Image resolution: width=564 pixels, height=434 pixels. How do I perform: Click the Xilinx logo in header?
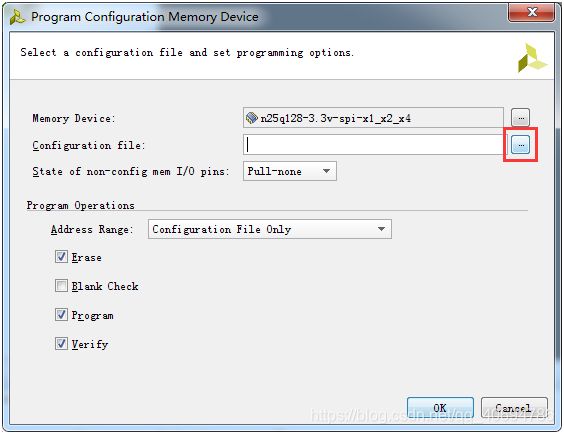(531, 58)
